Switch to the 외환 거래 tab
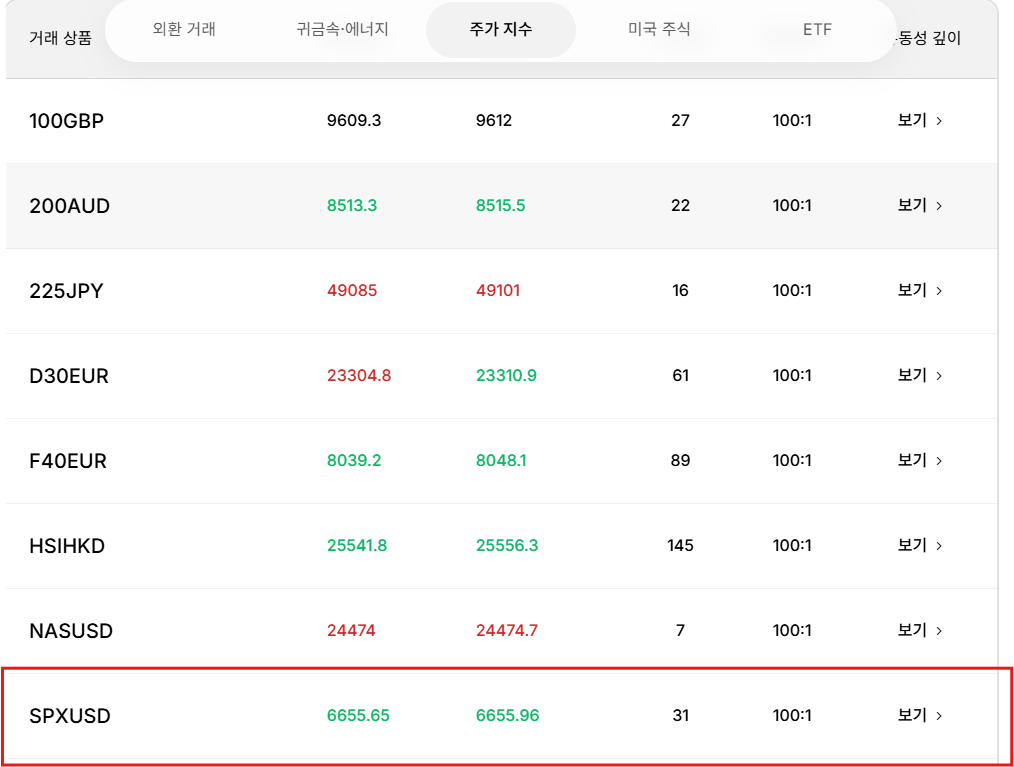The width and height of the screenshot is (1014, 767). point(184,29)
